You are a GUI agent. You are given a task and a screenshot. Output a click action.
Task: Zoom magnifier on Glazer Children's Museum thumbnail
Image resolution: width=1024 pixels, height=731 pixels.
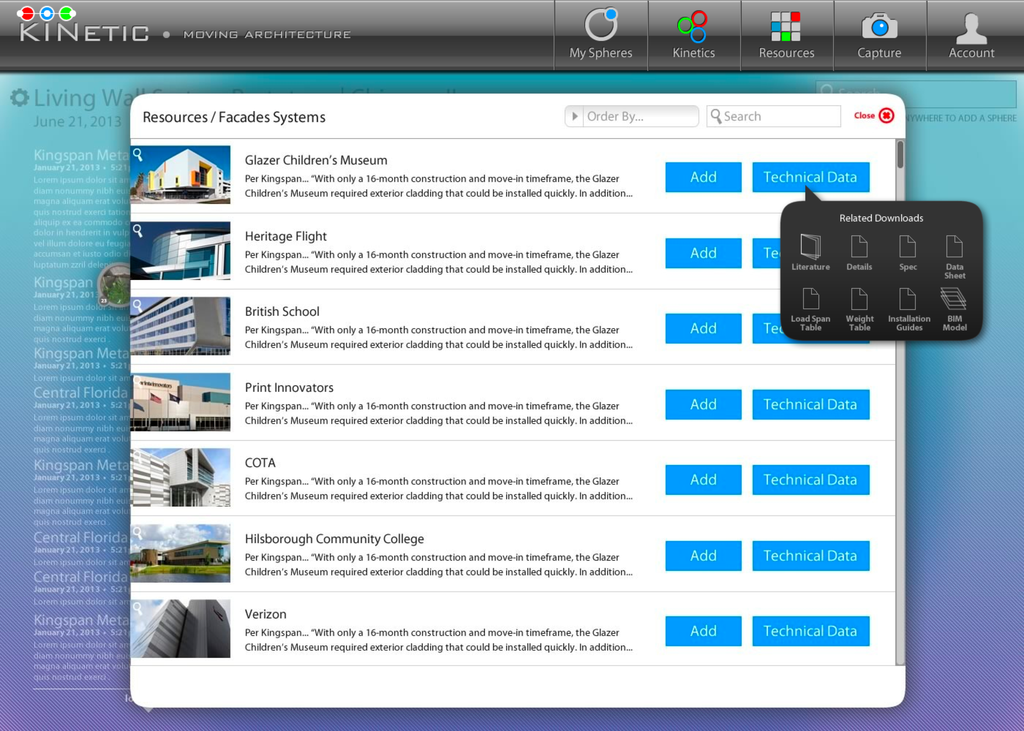click(x=138, y=154)
